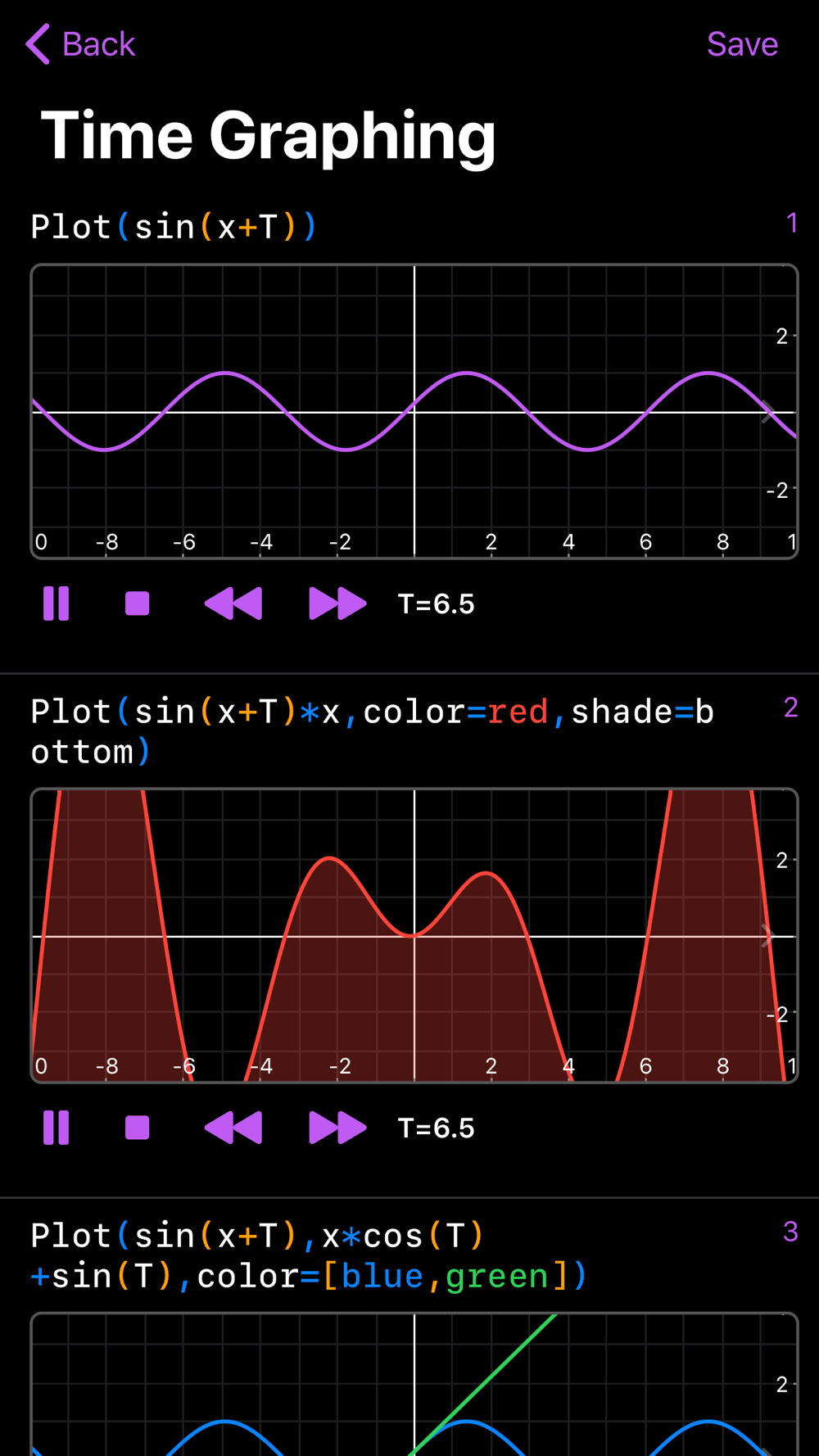This screenshot has width=819, height=1456.
Task: Edit the red shaded Plot expression
Action: click(373, 731)
